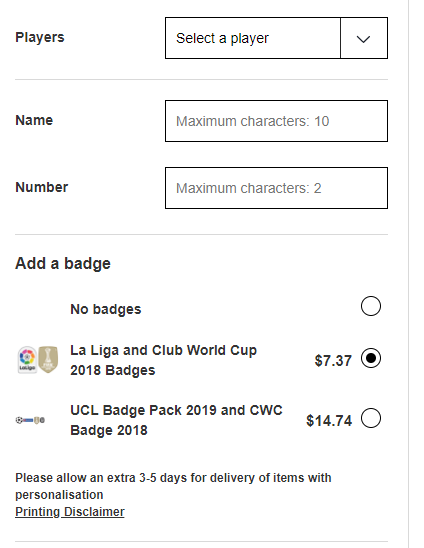Click UCL Badge Pack 2019 and CWC label
This screenshot has width=424, height=548.
pos(176,420)
